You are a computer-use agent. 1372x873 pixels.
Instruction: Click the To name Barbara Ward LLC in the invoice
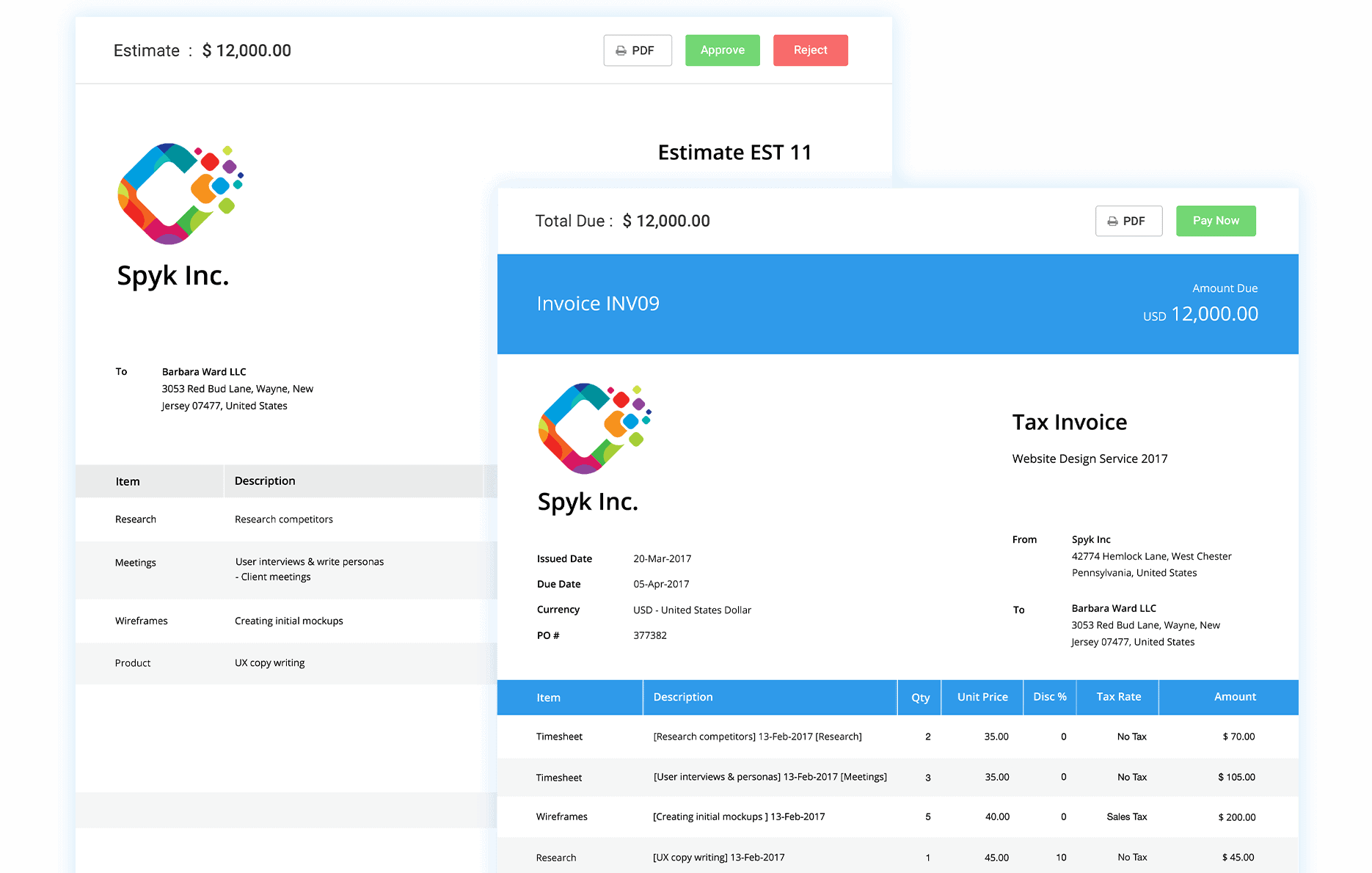tap(1114, 608)
